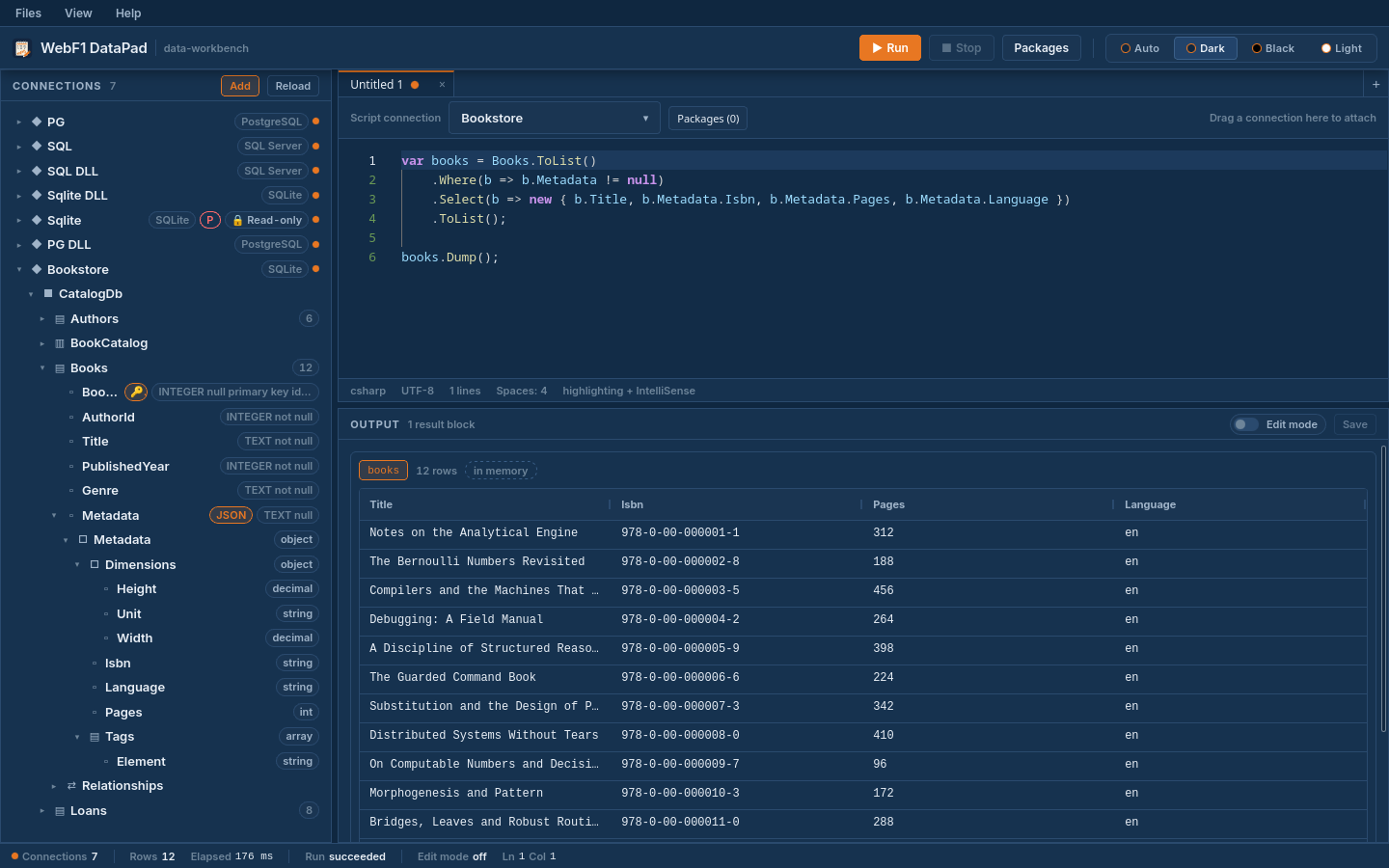
Task: Select the Light theme option
Action: 1342,48
